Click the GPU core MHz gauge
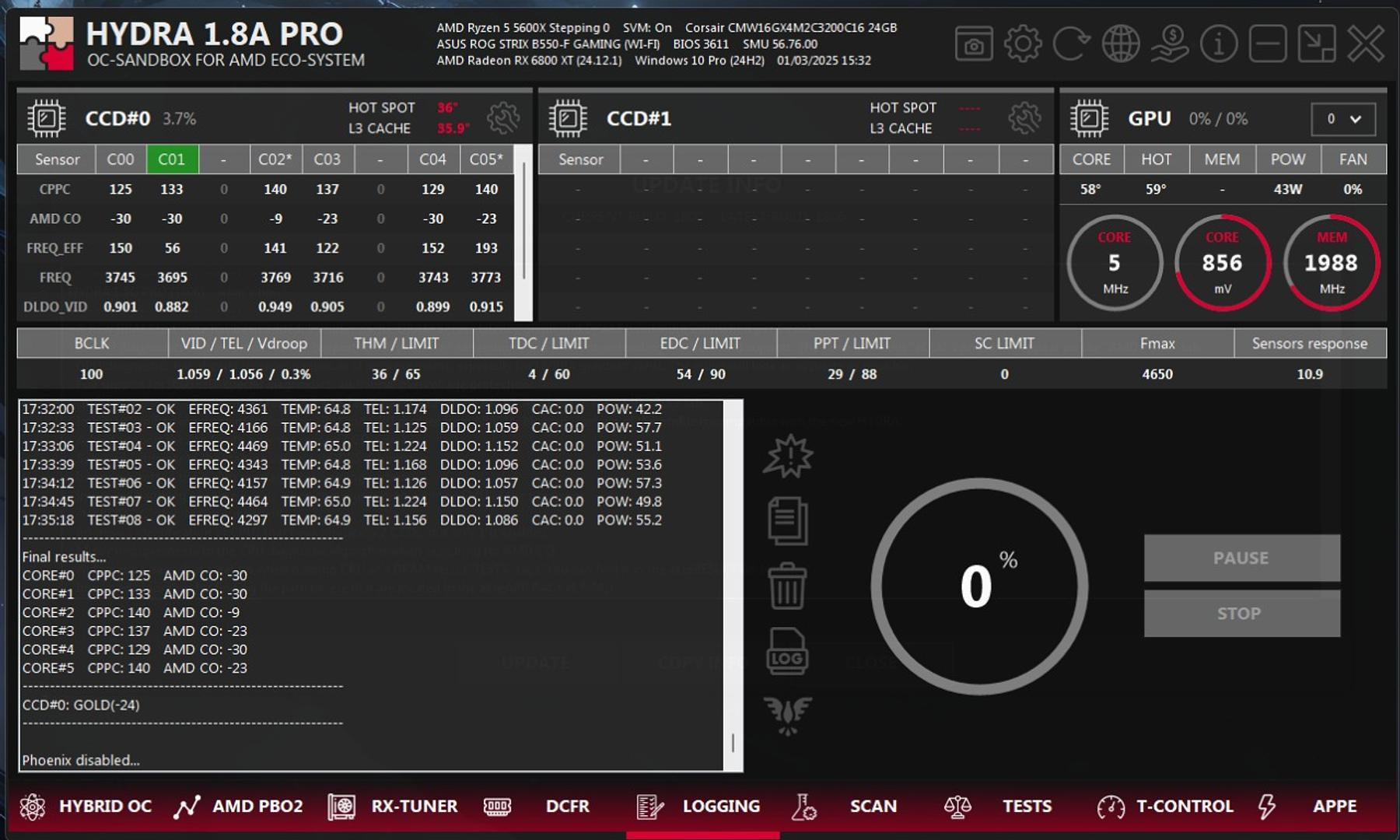Screen dimensions: 1400x840 (1115, 263)
